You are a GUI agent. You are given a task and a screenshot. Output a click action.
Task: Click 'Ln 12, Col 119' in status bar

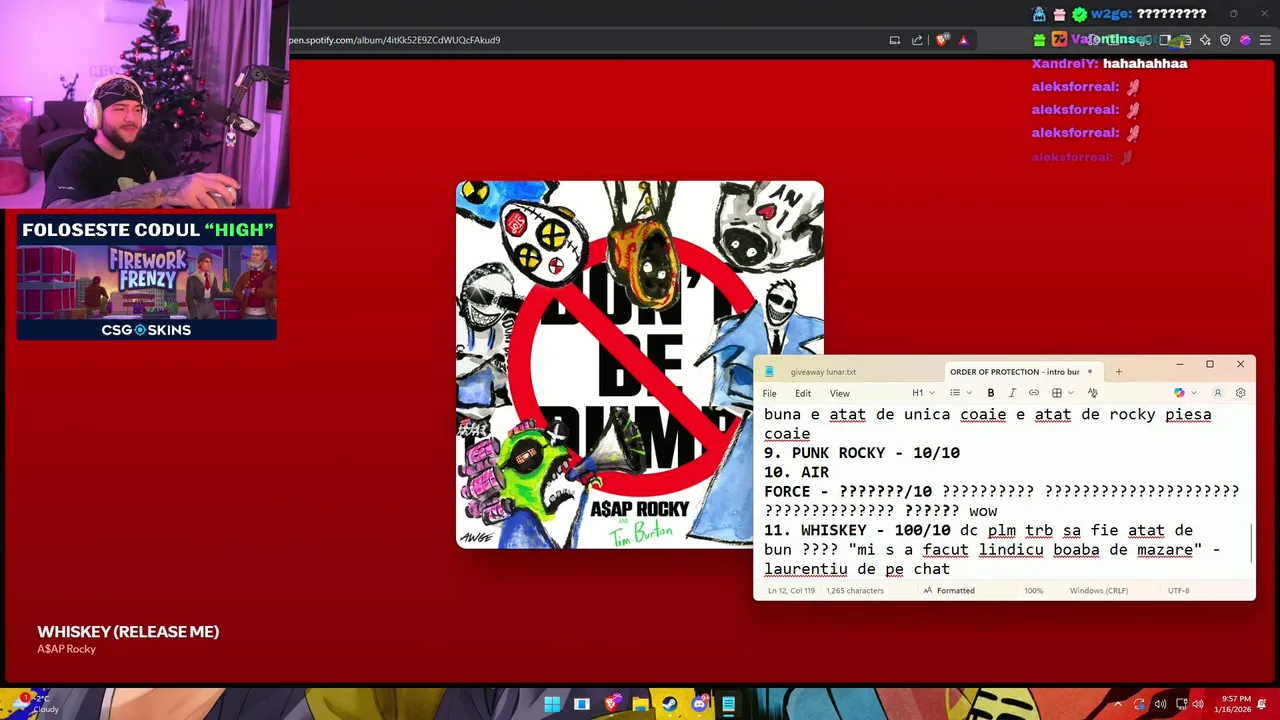pyautogui.click(x=791, y=591)
